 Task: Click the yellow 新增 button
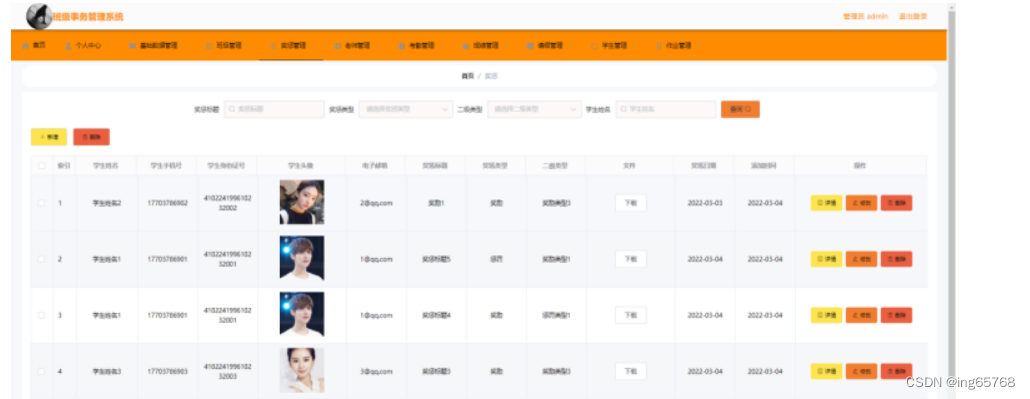click(x=49, y=137)
